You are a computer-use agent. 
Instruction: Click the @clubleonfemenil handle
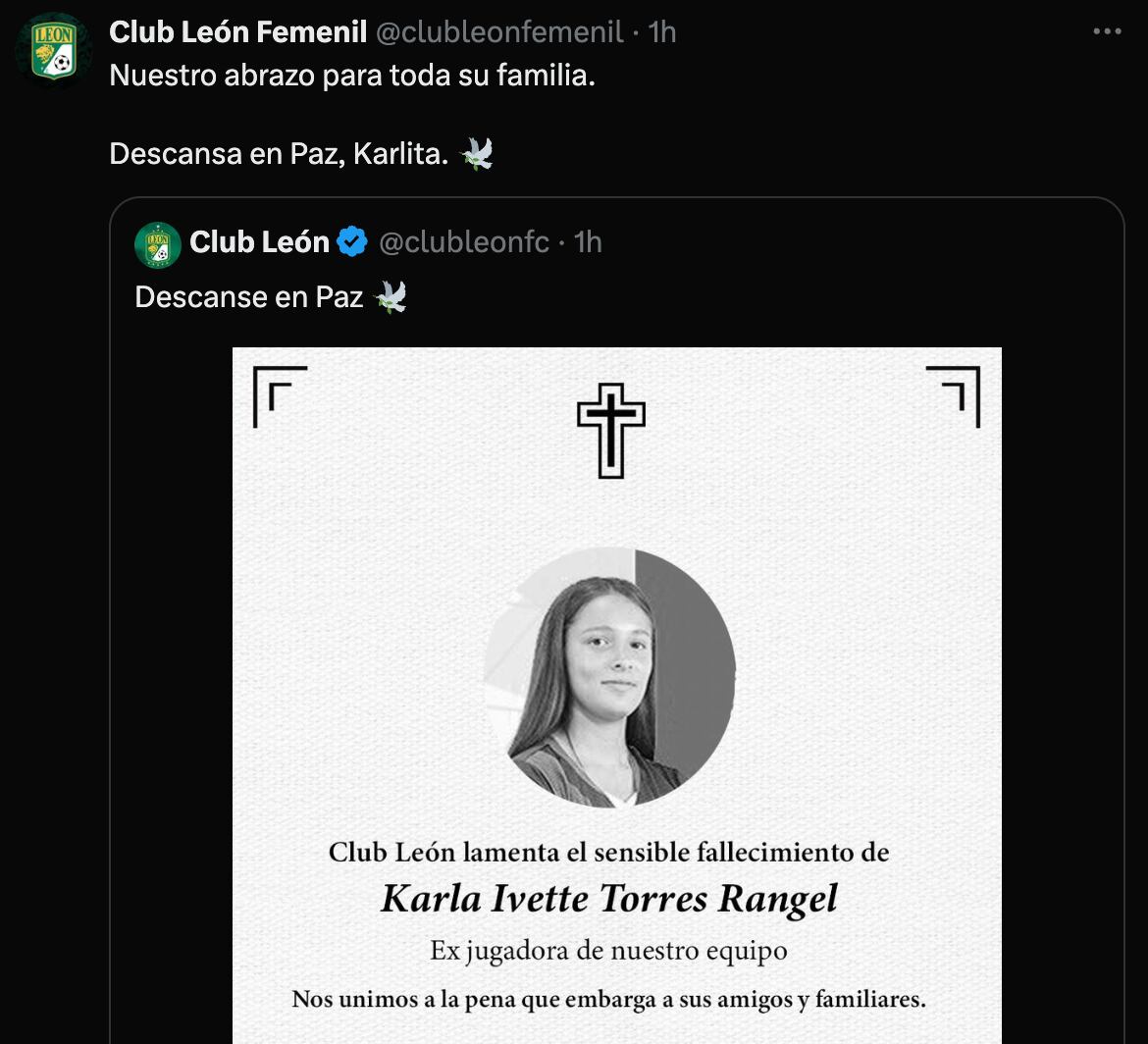[498, 32]
